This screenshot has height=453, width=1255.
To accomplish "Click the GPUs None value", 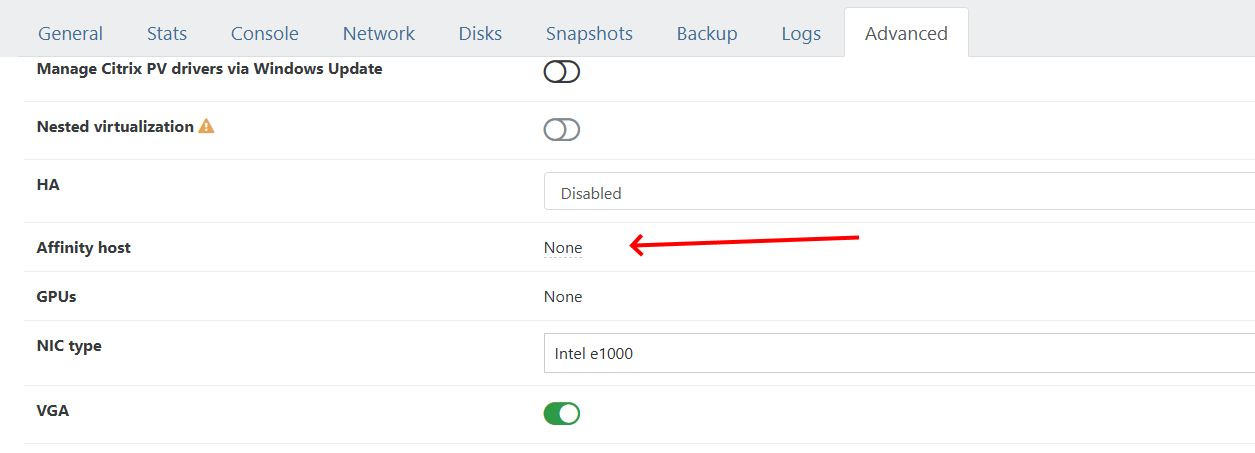I will (563, 296).
